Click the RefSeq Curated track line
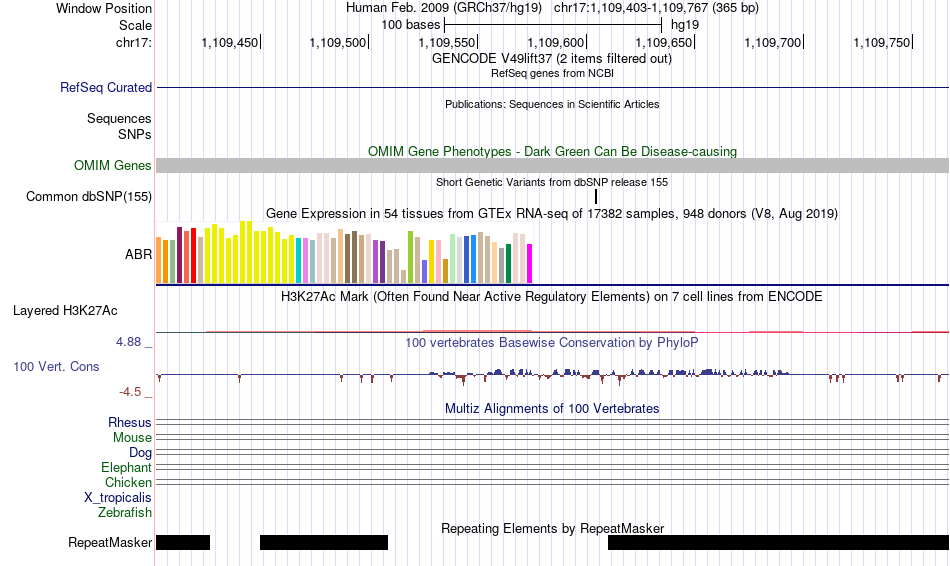Viewport: 950px width, 566px height. 553,87
